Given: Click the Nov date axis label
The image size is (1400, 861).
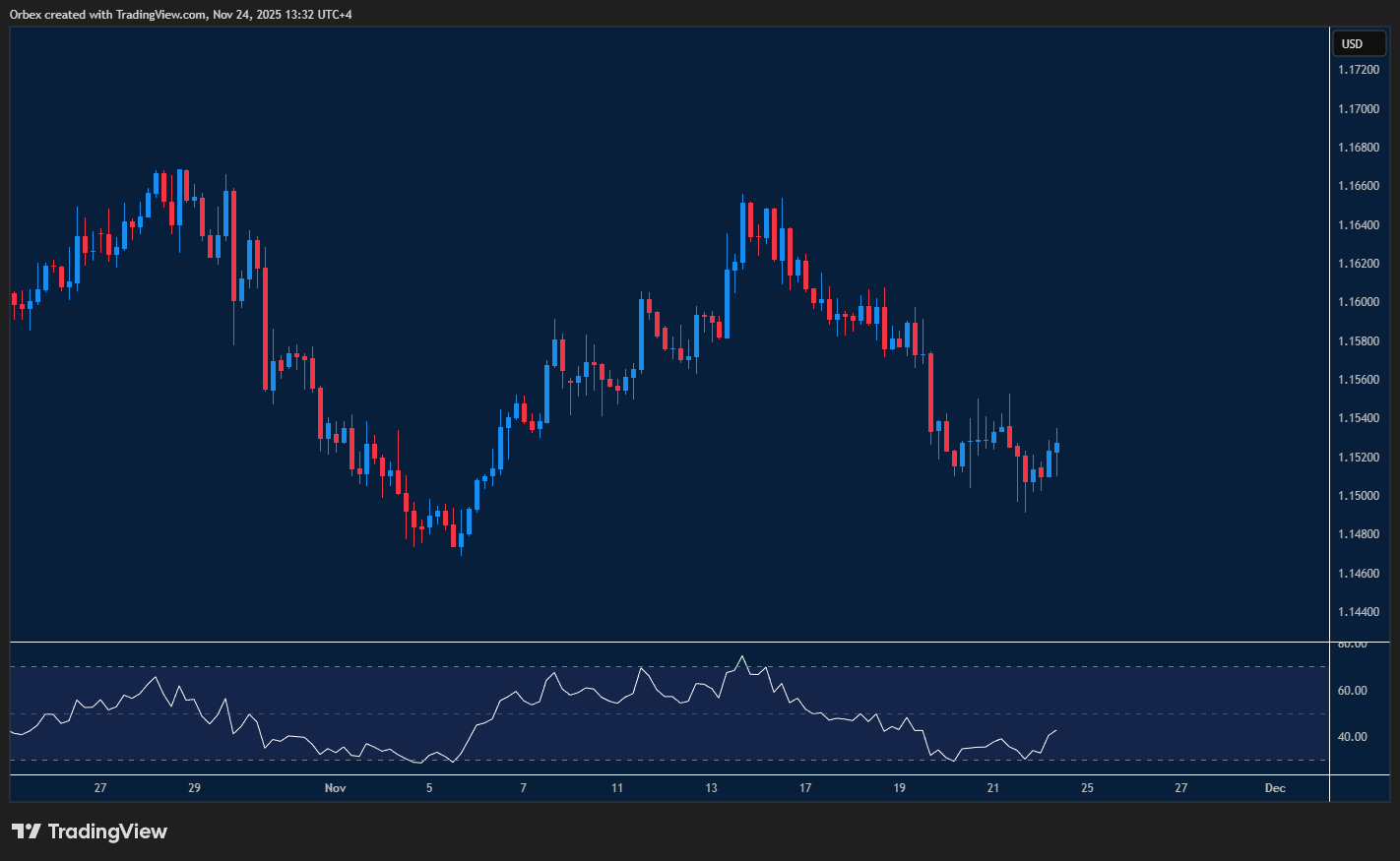Looking at the screenshot, I should point(335,788).
